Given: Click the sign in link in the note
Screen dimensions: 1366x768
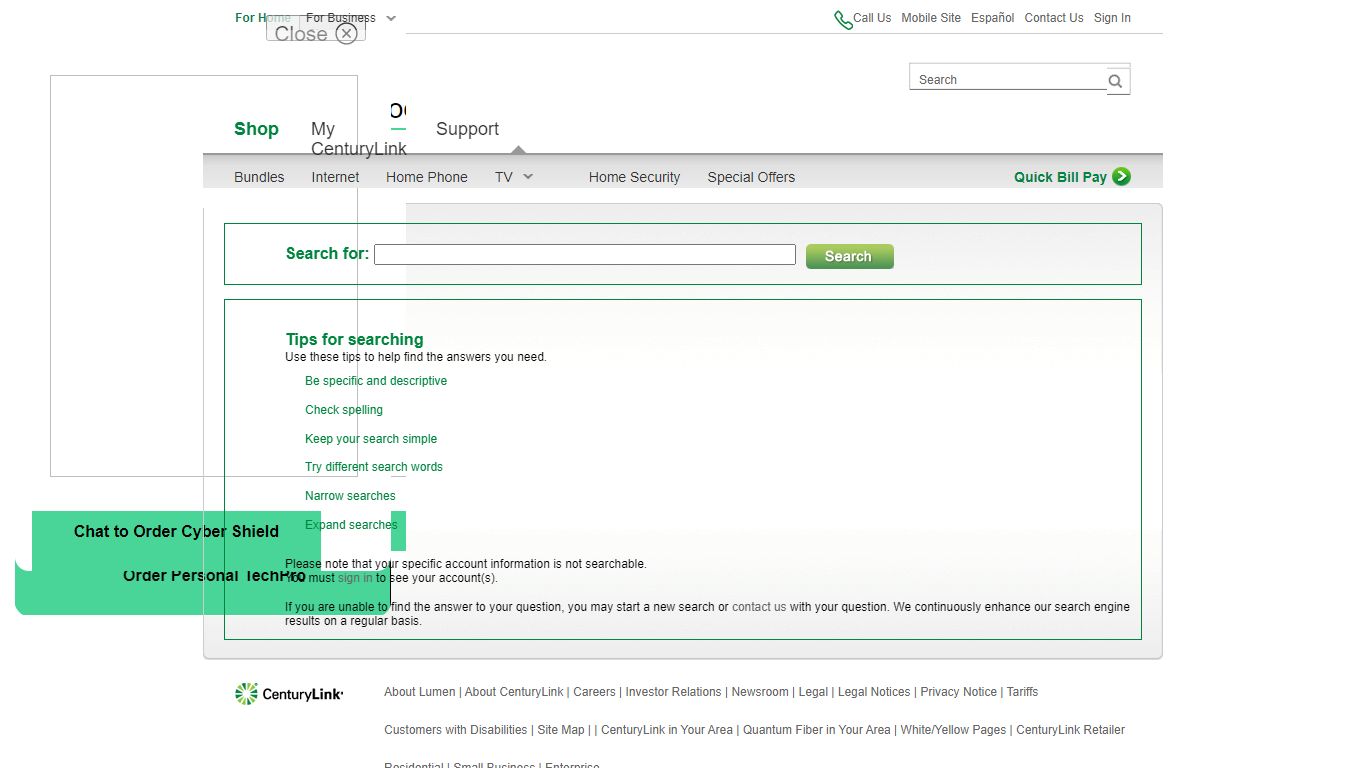Looking at the screenshot, I should point(355,578).
